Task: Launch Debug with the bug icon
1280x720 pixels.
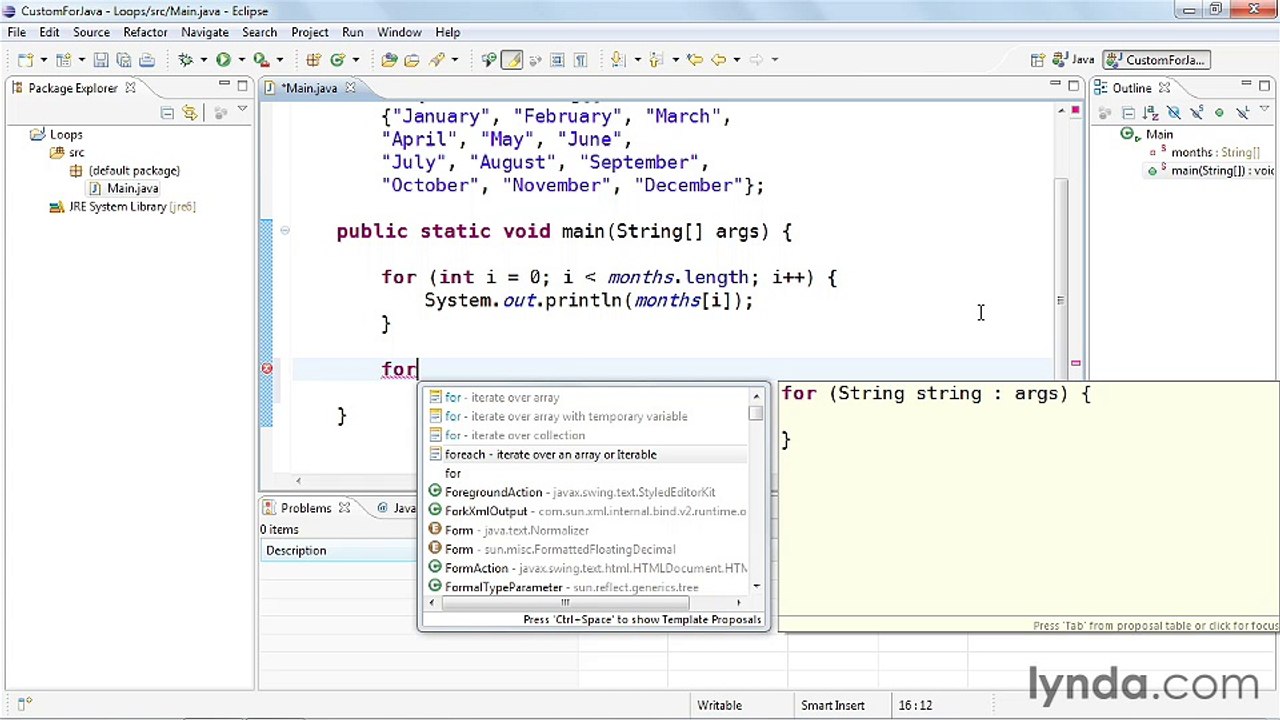Action: click(186, 60)
